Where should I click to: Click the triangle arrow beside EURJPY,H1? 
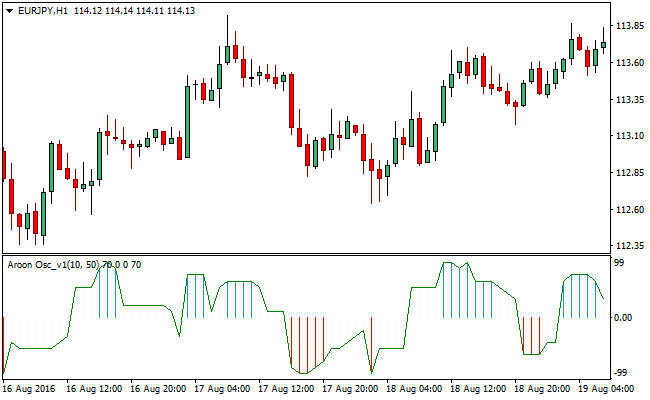[x=9, y=10]
